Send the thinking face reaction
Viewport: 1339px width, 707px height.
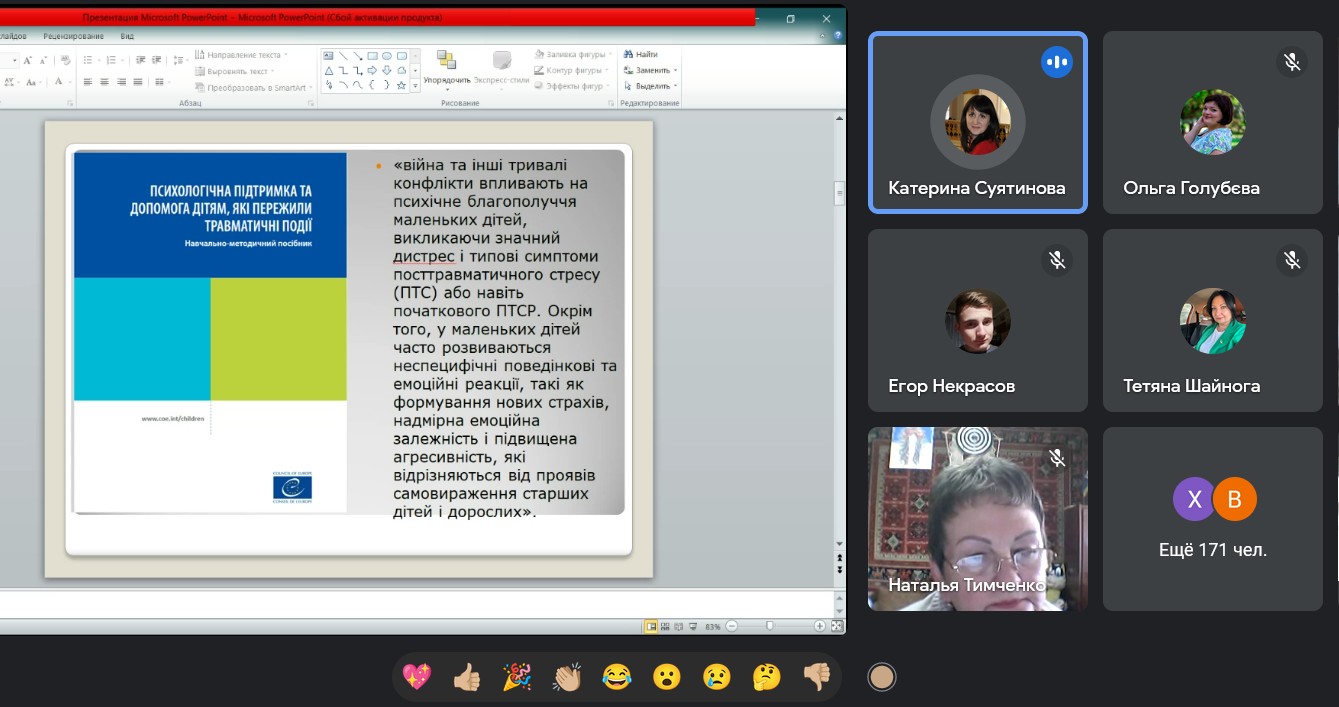[x=767, y=677]
